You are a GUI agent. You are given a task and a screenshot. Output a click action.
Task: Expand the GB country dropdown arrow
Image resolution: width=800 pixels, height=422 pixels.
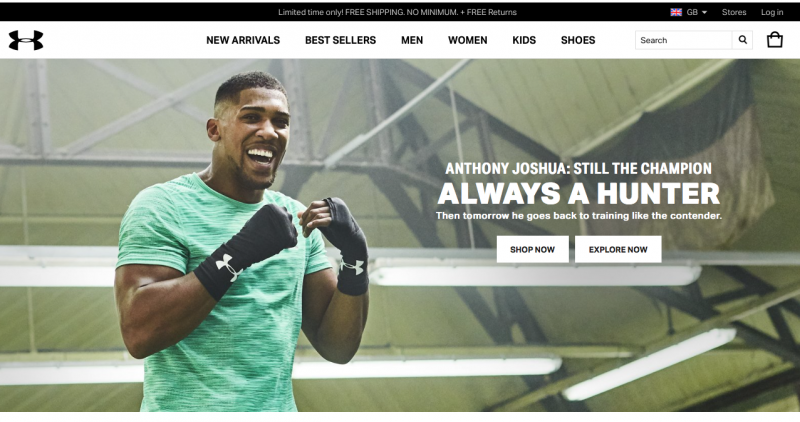(705, 13)
